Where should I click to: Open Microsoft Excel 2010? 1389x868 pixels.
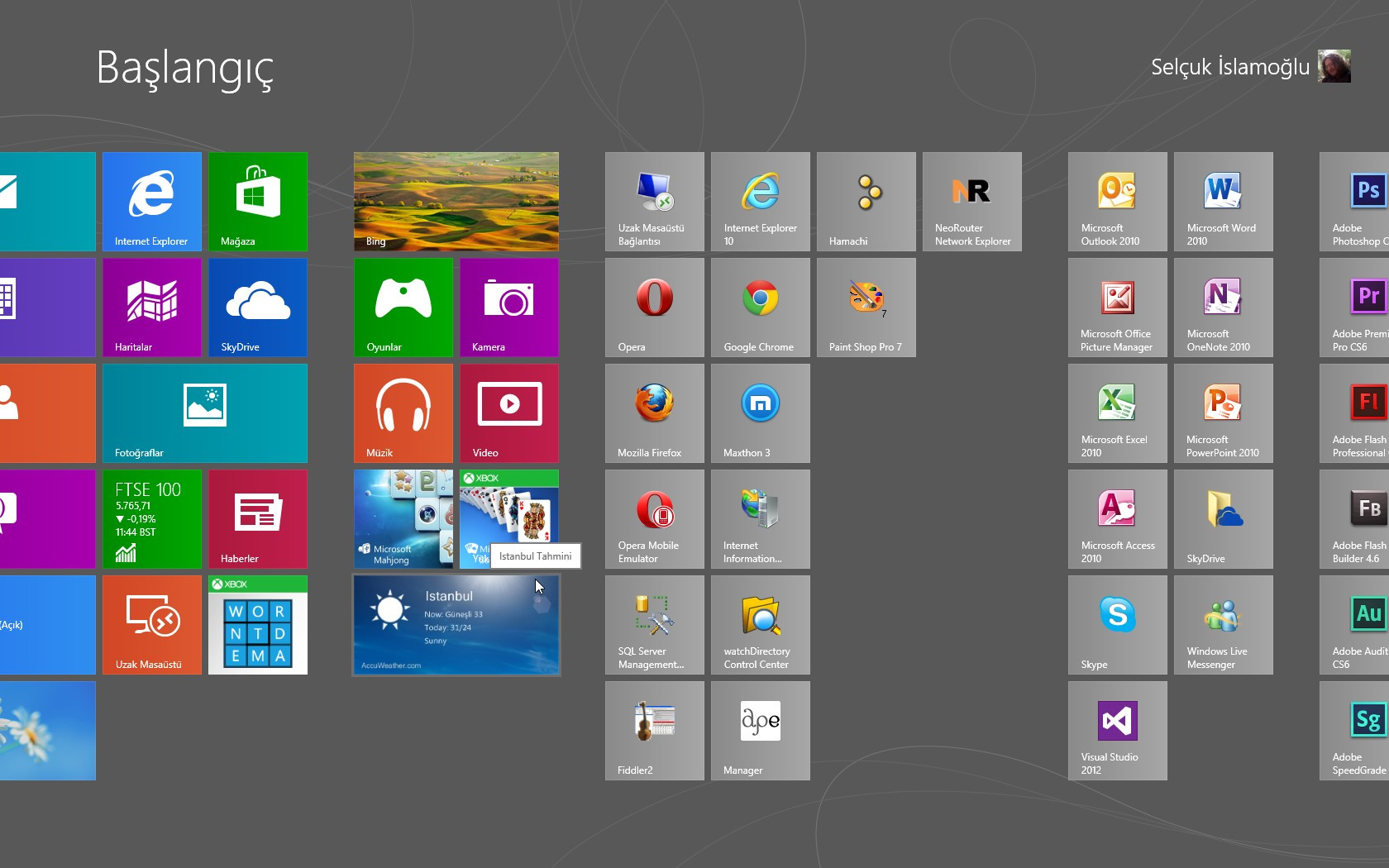[1118, 413]
